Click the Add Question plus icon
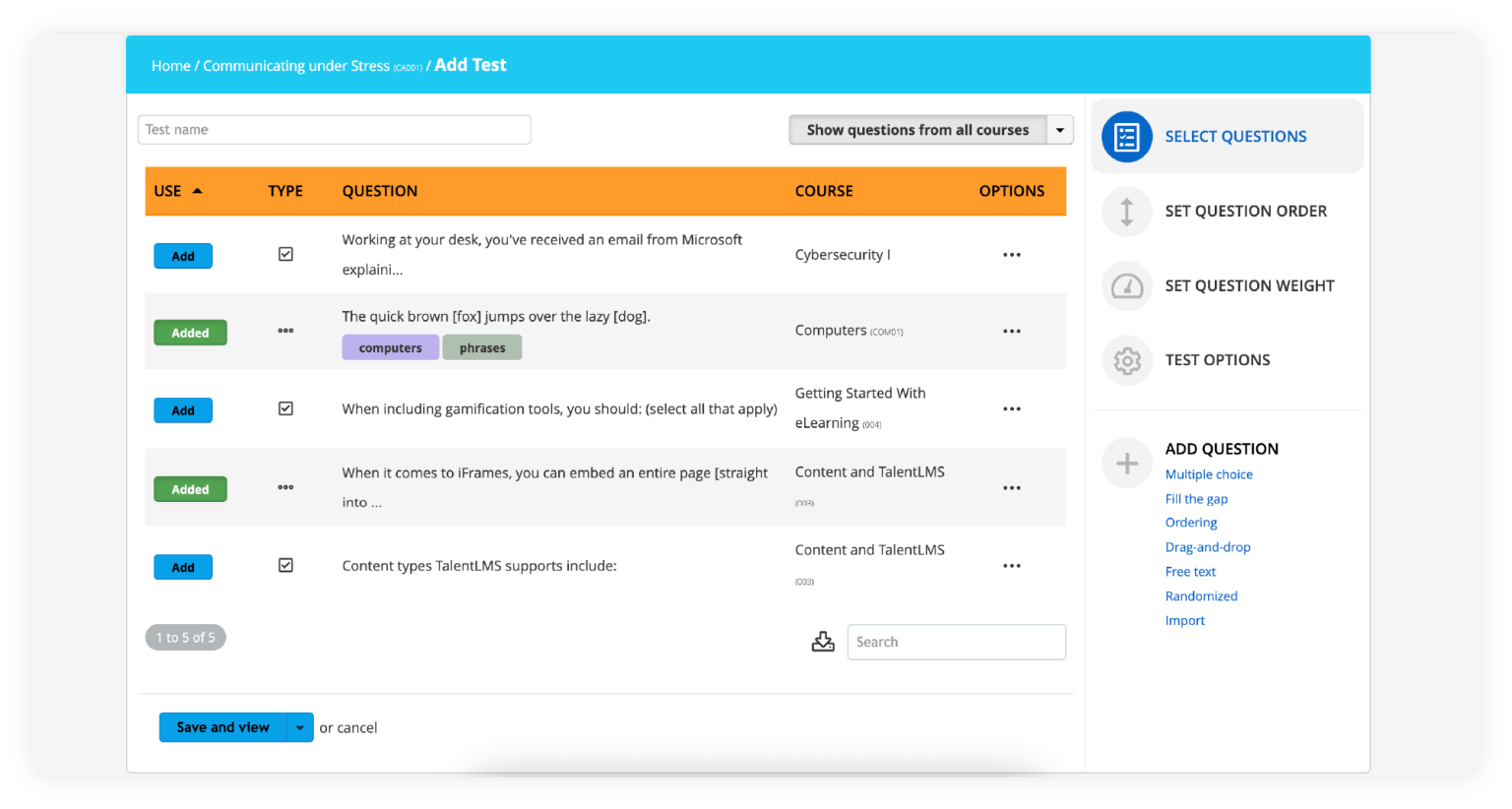 [1126, 463]
